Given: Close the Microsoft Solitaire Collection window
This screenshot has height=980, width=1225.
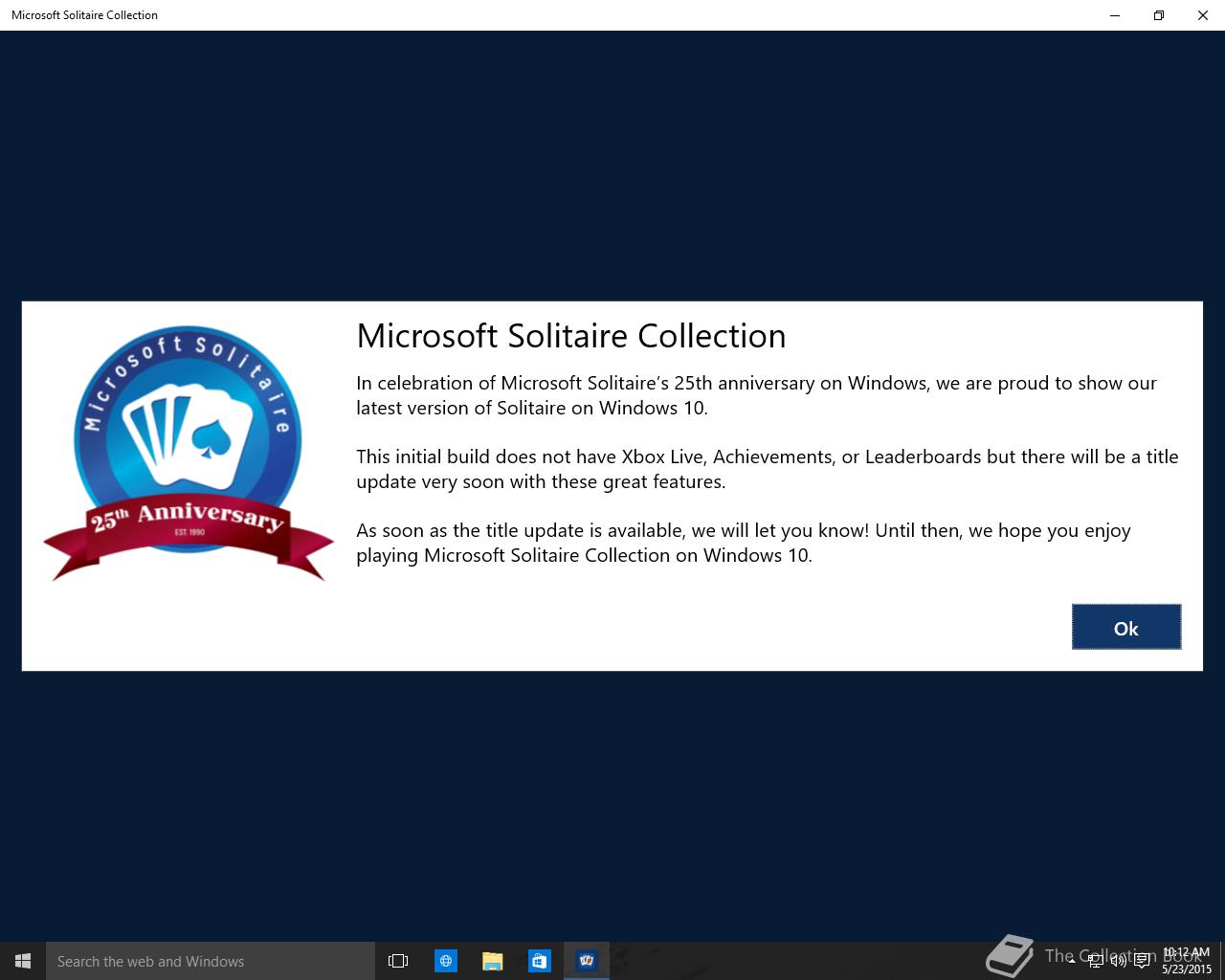Looking at the screenshot, I should (1203, 15).
